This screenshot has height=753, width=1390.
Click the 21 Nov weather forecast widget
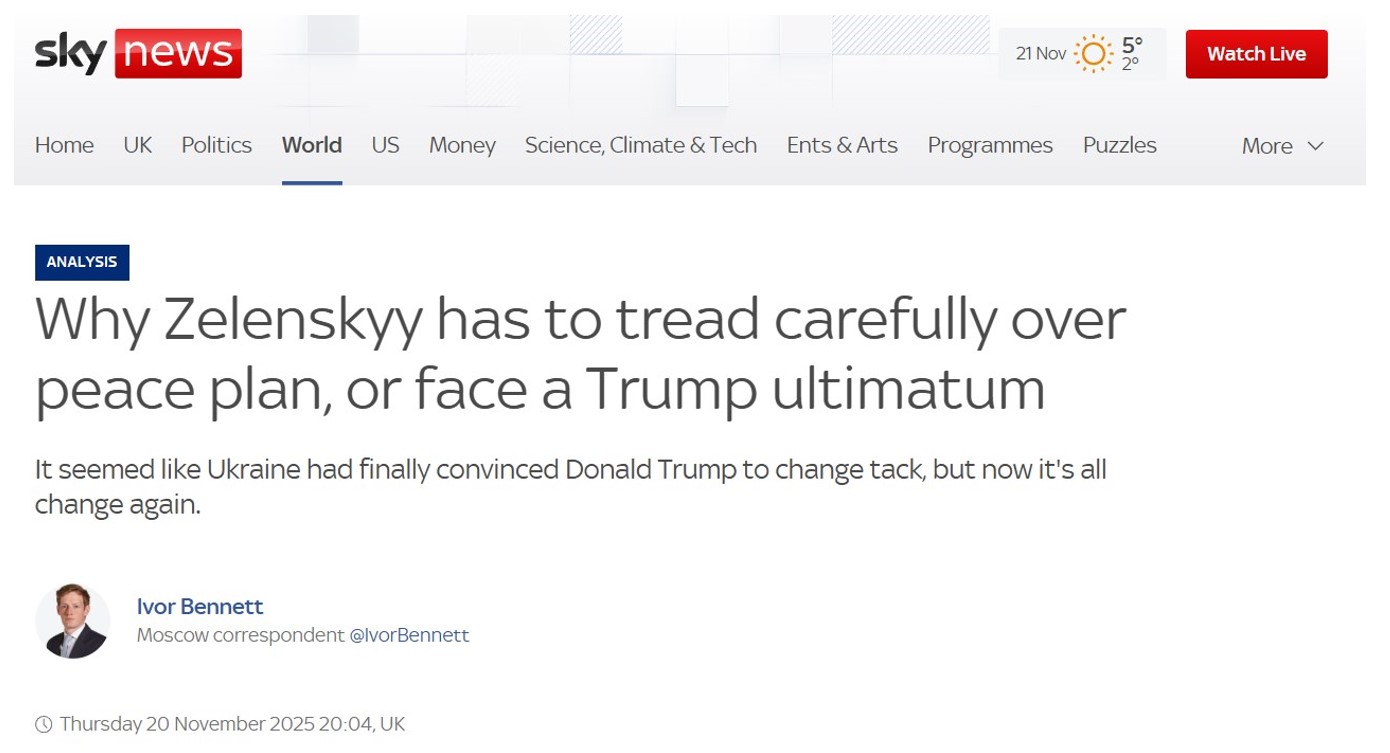click(x=1080, y=53)
